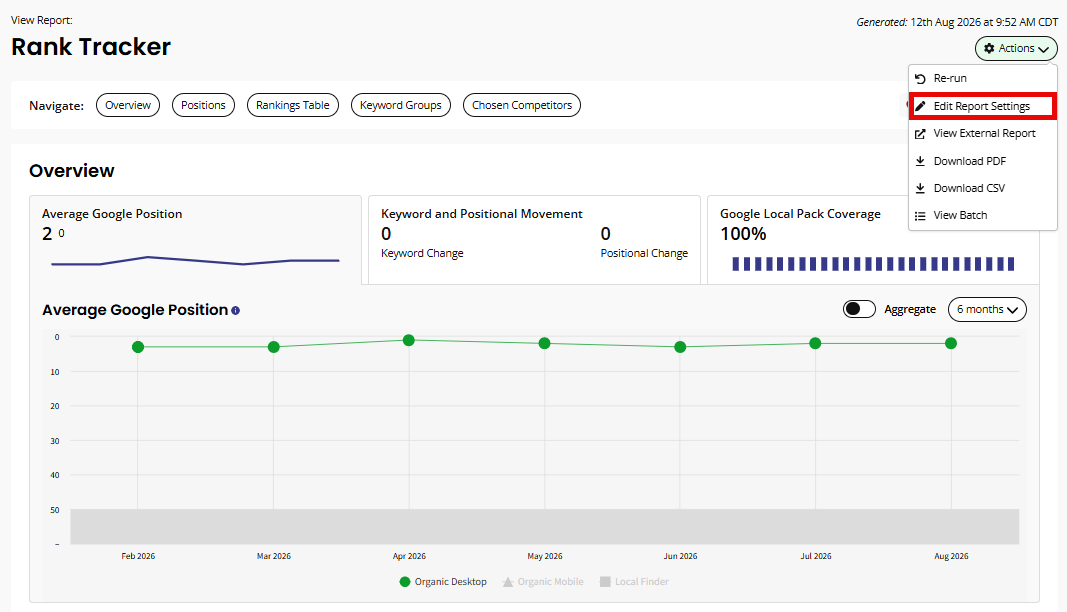Click the download arrow icon for CSV

point(920,188)
